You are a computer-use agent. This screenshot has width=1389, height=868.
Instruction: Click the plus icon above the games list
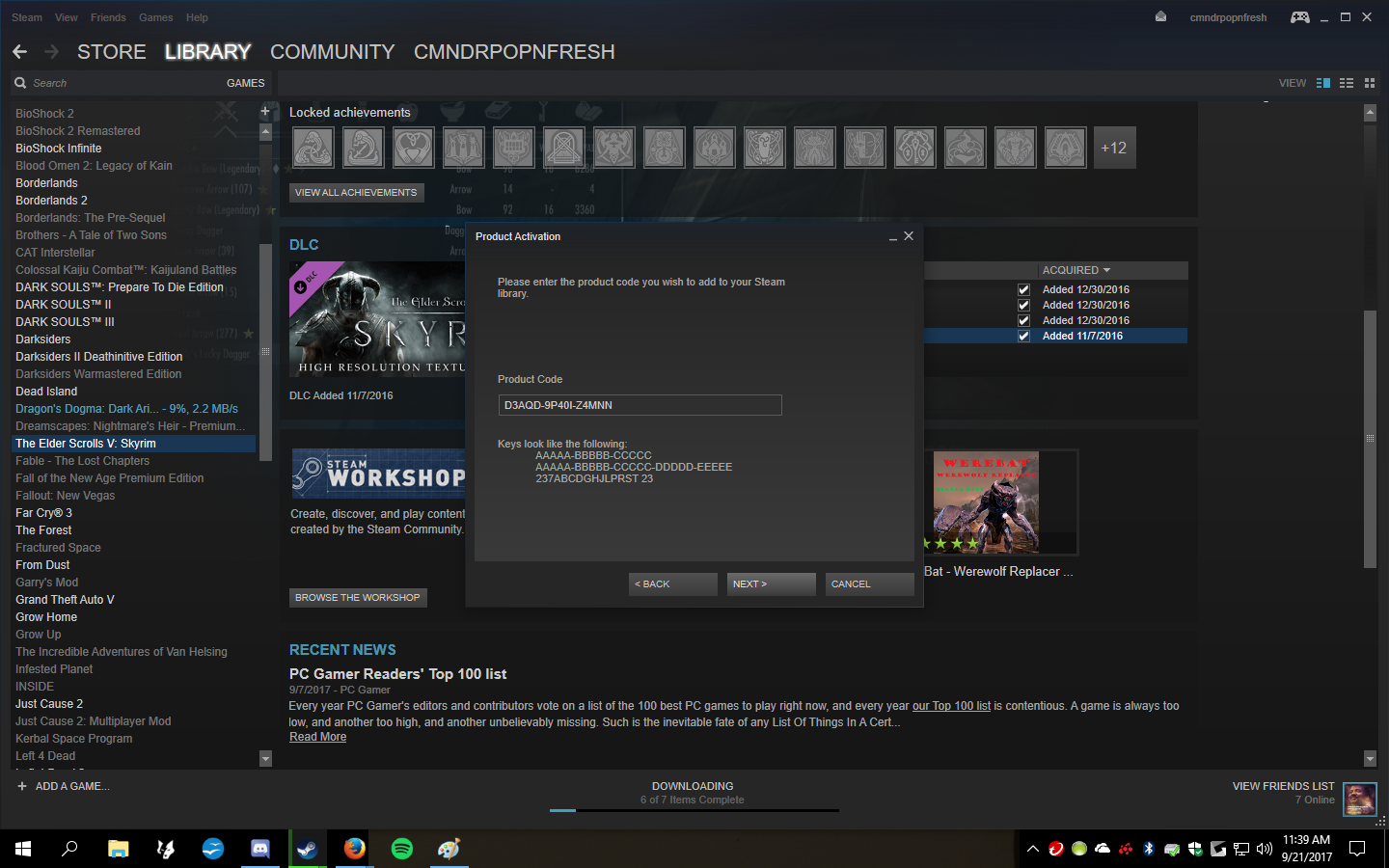265,111
